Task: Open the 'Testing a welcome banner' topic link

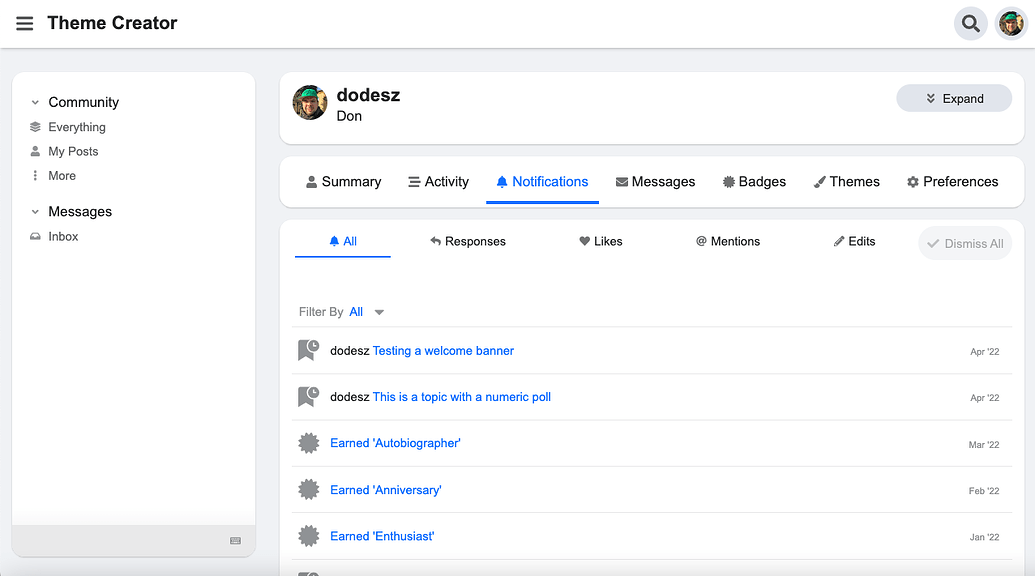Action: (x=443, y=351)
